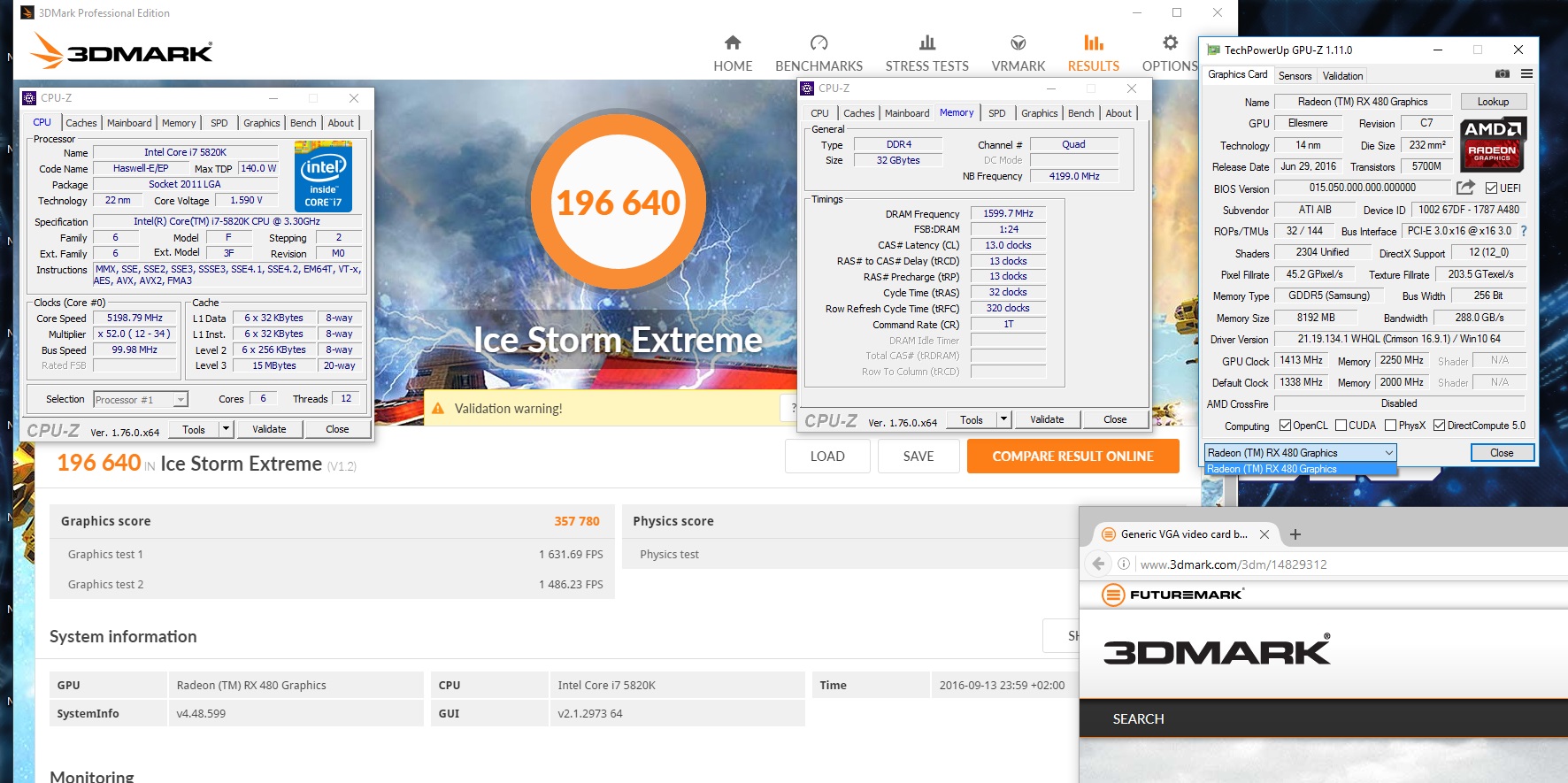Click the 3DMark Professional Edition title icon
This screenshot has width=1568, height=783.
click(27, 12)
